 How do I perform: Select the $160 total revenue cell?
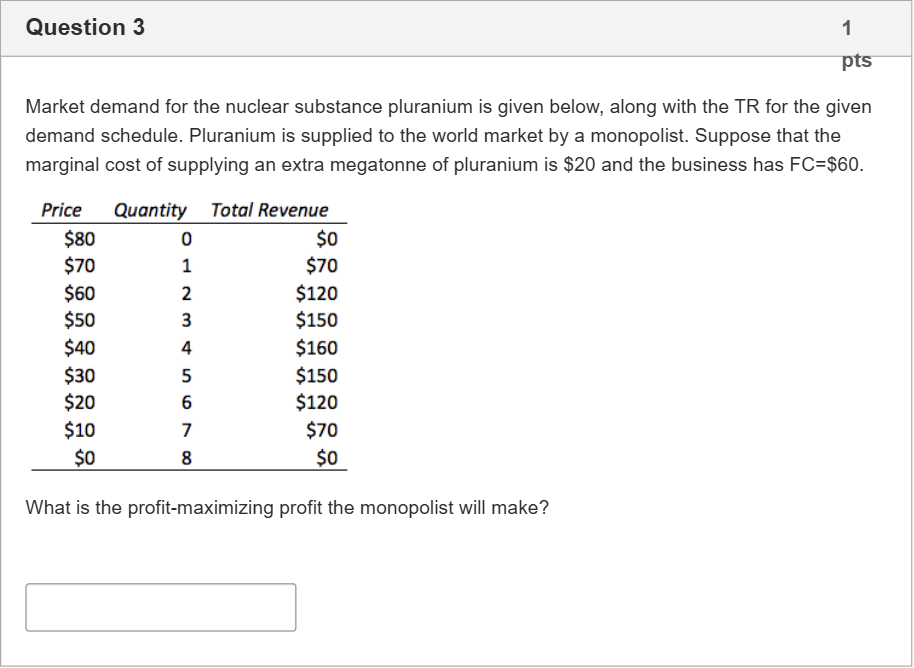coord(317,348)
